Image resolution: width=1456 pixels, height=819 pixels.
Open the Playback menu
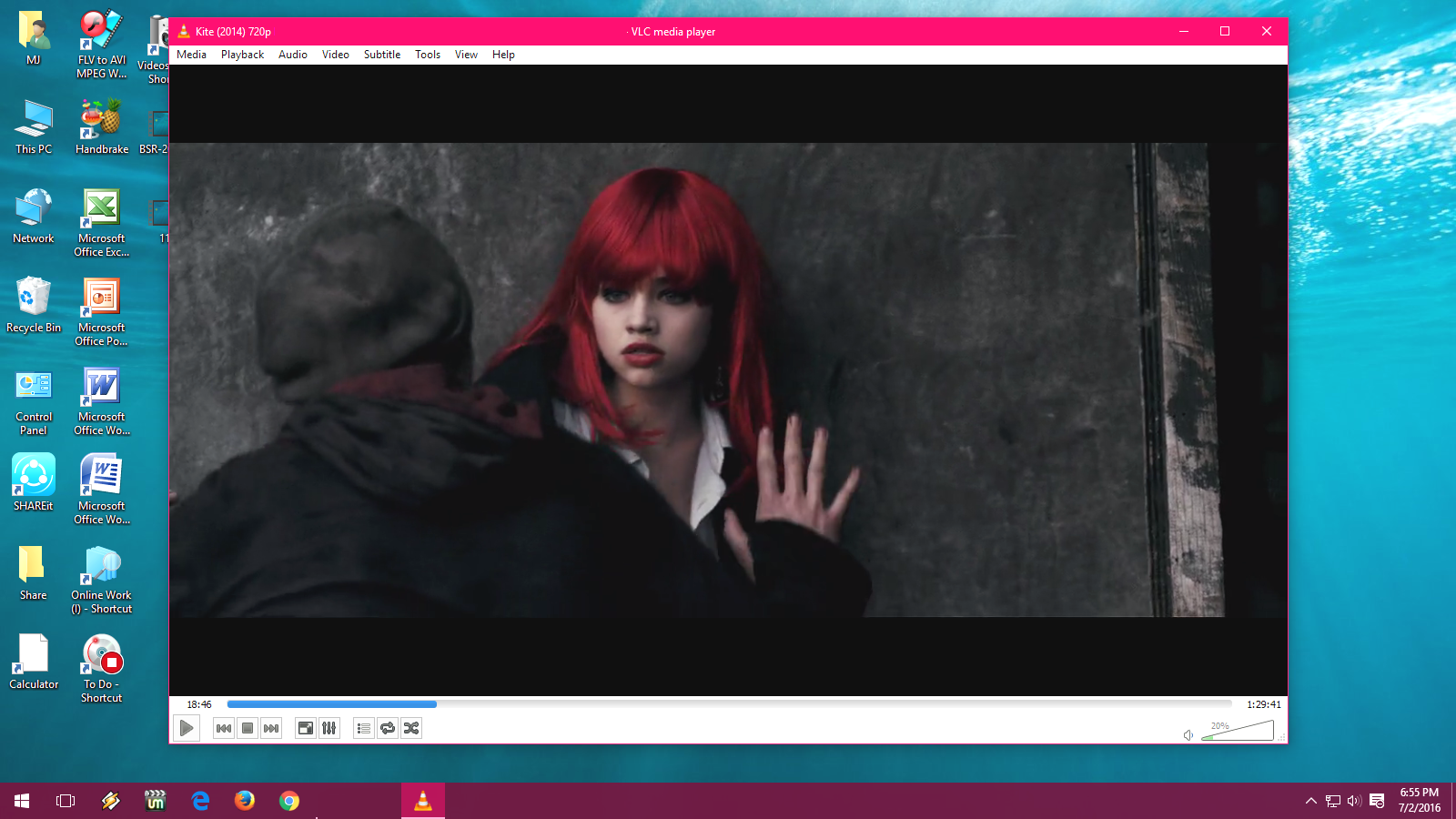click(x=241, y=55)
